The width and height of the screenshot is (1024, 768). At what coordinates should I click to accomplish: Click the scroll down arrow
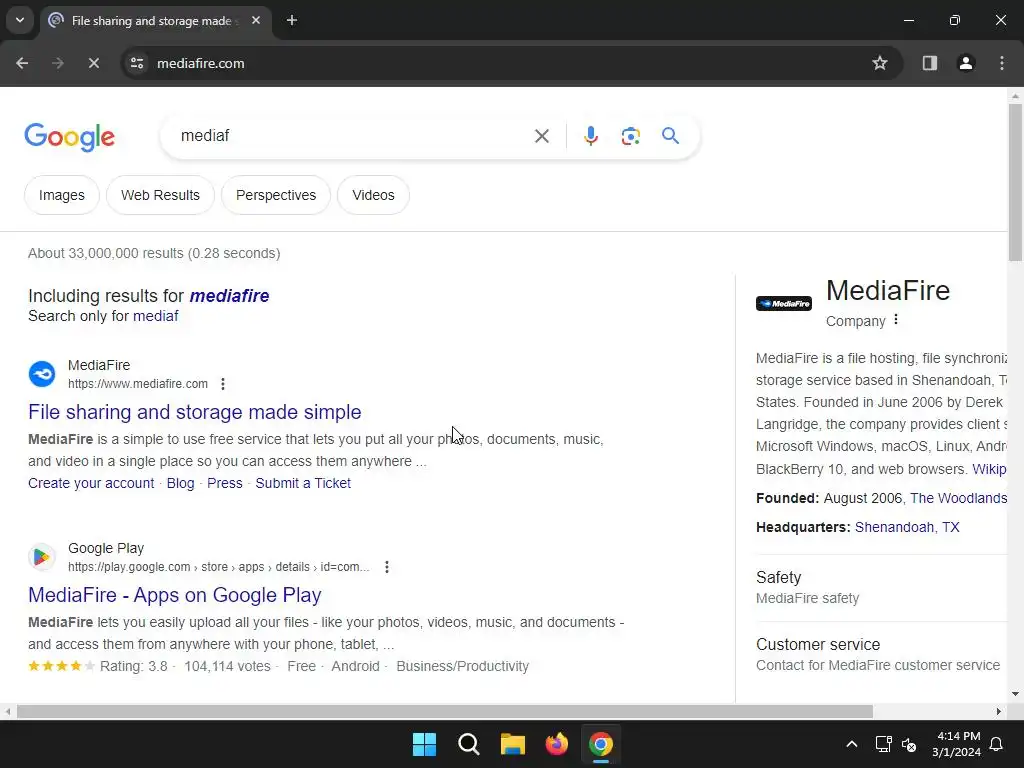coord(1015,694)
